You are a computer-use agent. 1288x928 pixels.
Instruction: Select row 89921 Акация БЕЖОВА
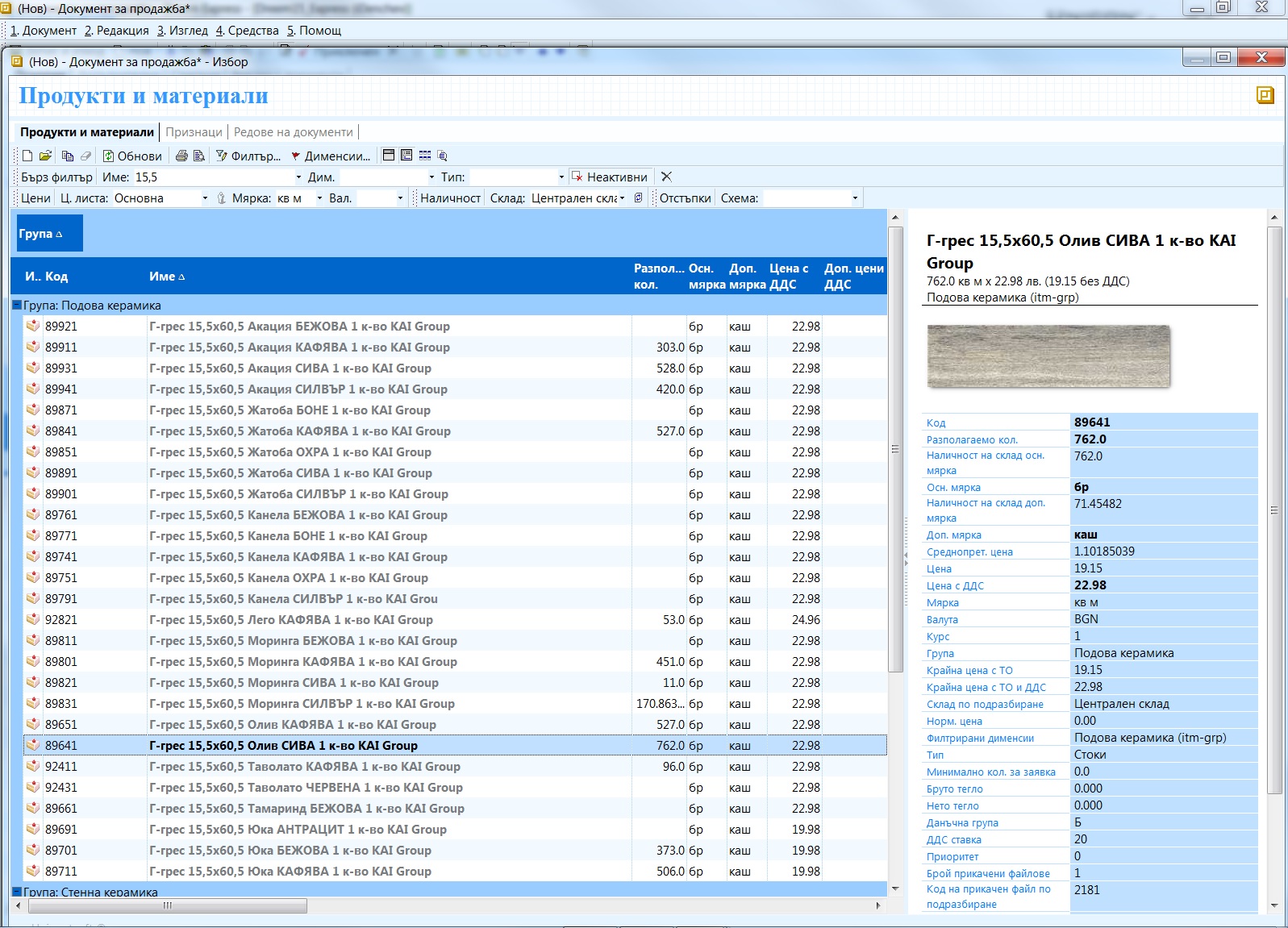coord(455,327)
